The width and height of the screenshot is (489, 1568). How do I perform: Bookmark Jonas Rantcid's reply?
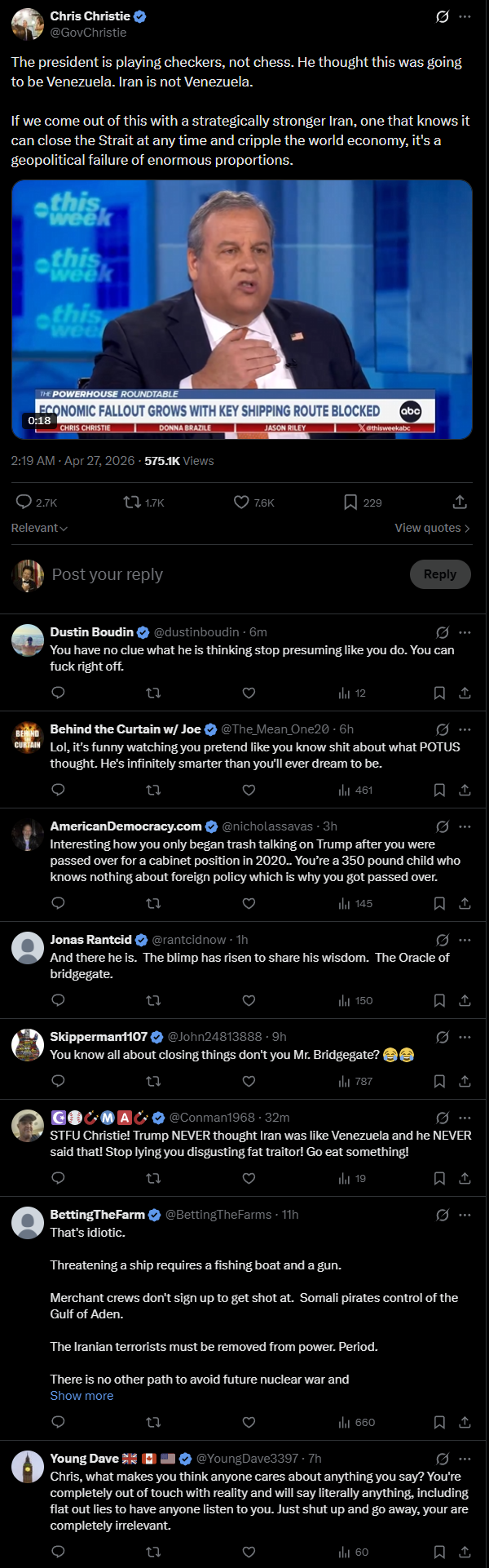tap(439, 1000)
